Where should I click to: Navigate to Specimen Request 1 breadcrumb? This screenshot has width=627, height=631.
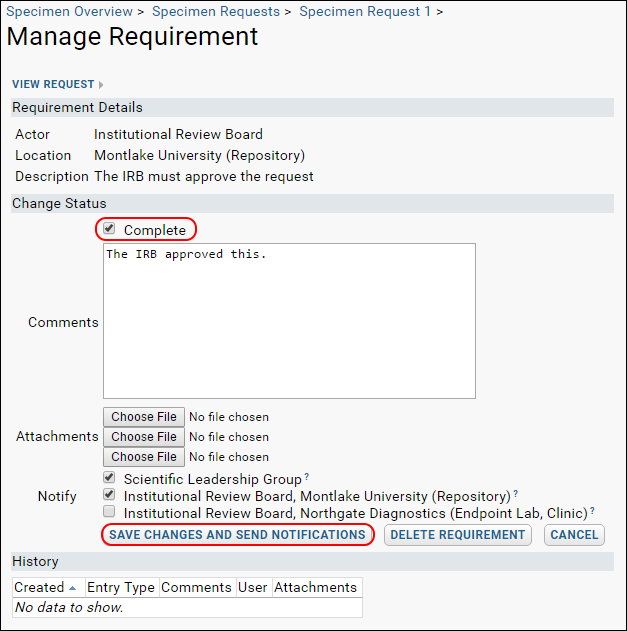365,11
